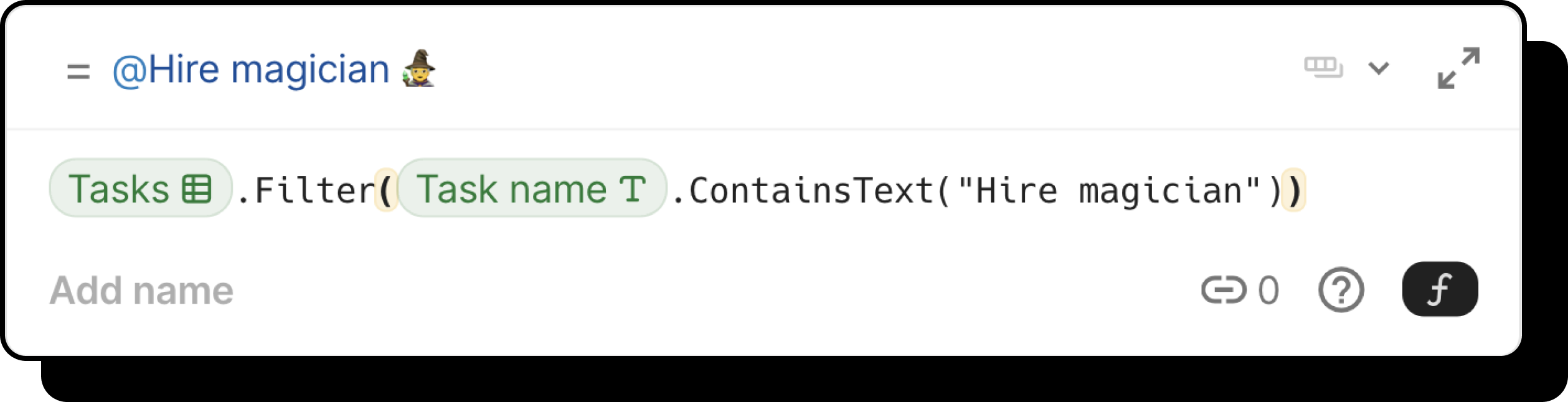1568x402 pixels.
Task: Click the "Hire magician" string argument
Action: click(1108, 190)
